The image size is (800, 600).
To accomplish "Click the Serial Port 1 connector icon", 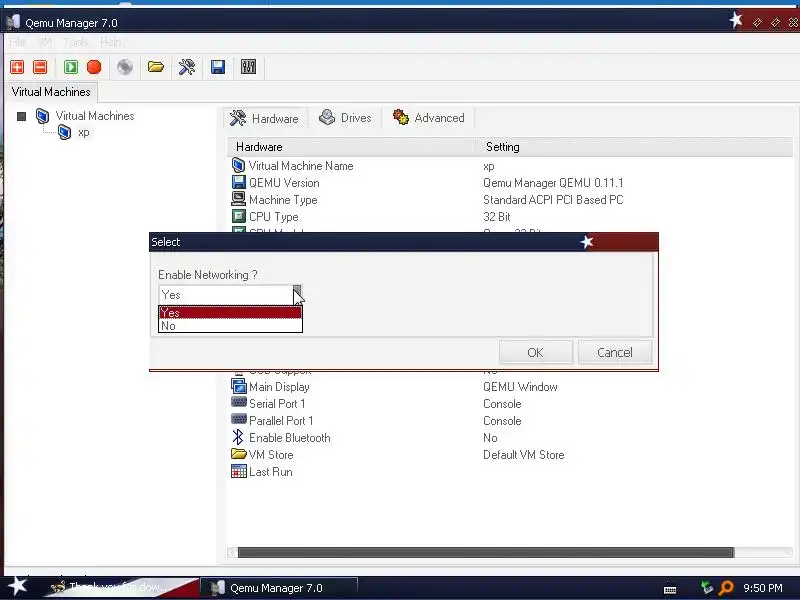I will click(238, 402).
